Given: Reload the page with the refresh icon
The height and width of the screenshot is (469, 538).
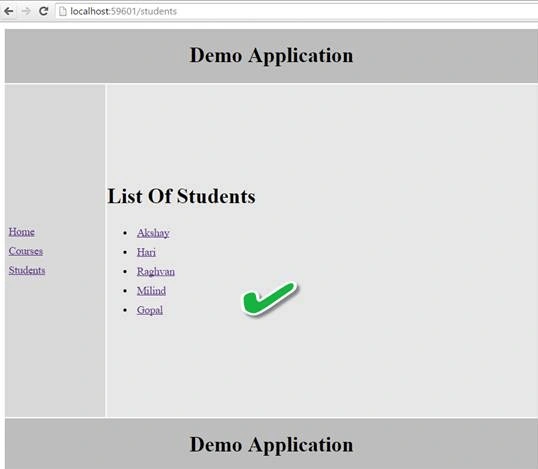Looking at the screenshot, I should [x=44, y=11].
